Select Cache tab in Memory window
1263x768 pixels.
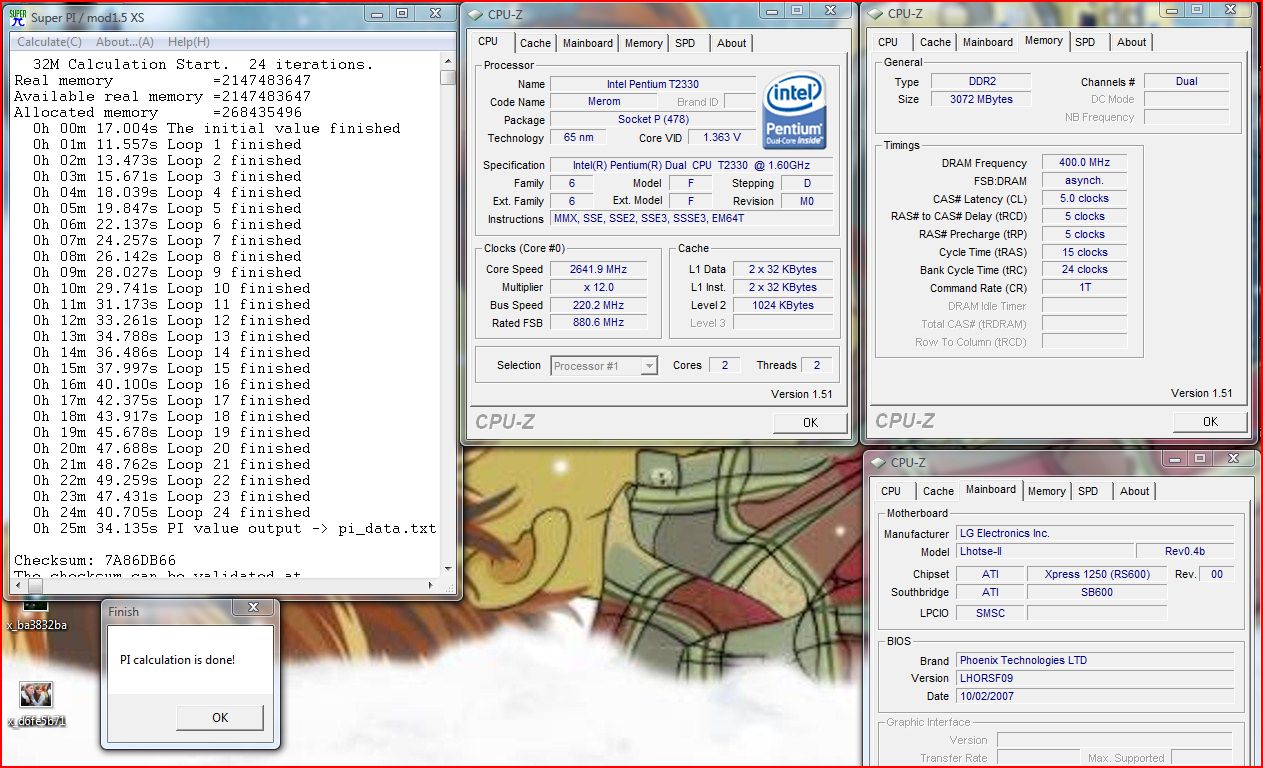935,42
